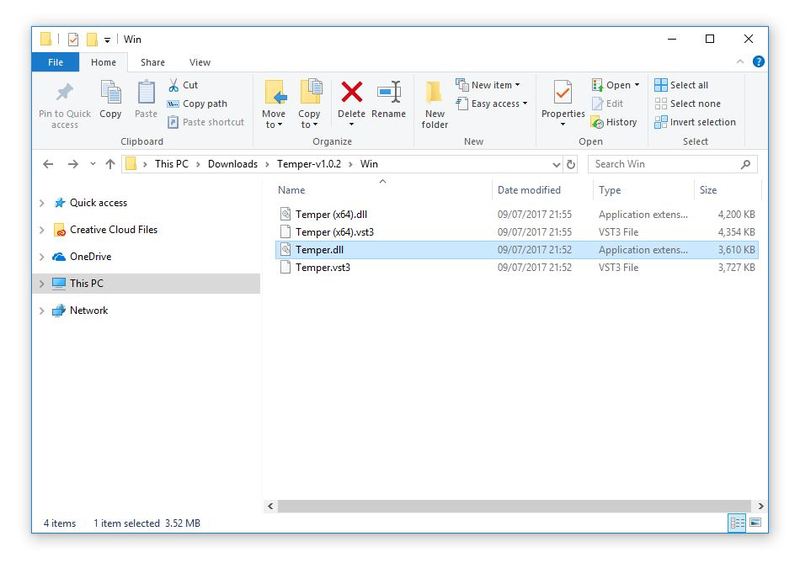
Task: Click the Copy icon in Clipboard group
Action: pos(110,98)
